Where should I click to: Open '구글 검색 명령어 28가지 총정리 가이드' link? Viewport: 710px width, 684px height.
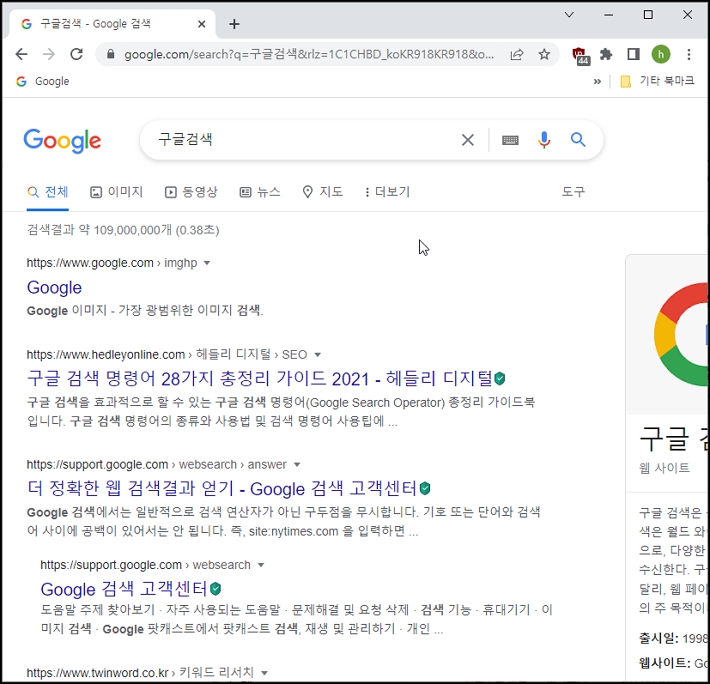pyautogui.click(x=259, y=378)
